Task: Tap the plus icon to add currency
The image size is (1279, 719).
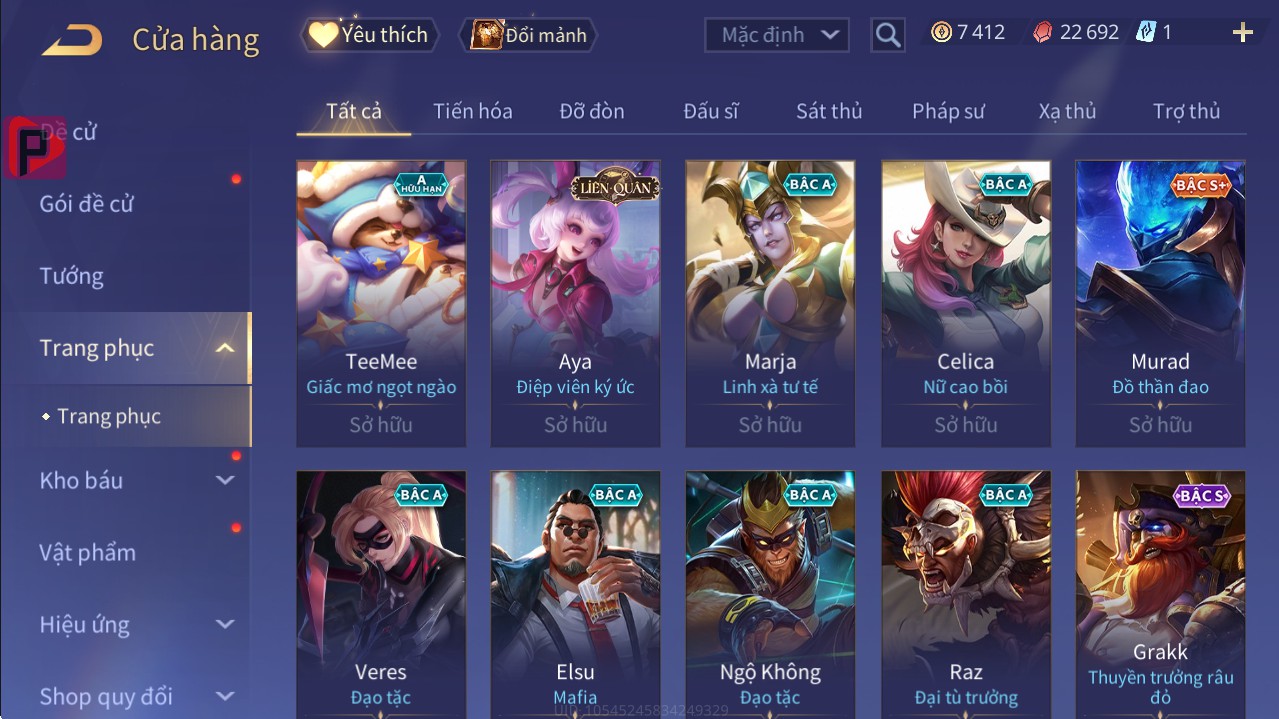Action: [x=1242, y=33]
